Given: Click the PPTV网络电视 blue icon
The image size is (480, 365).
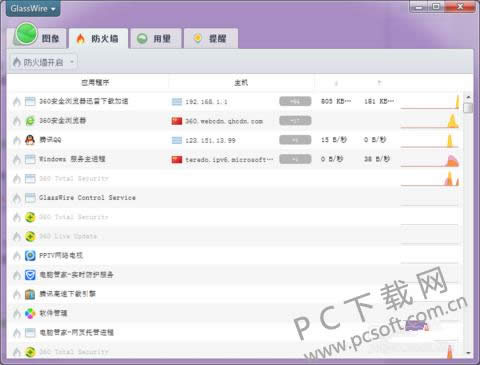Looking at the screenshot, I should 30,256.
